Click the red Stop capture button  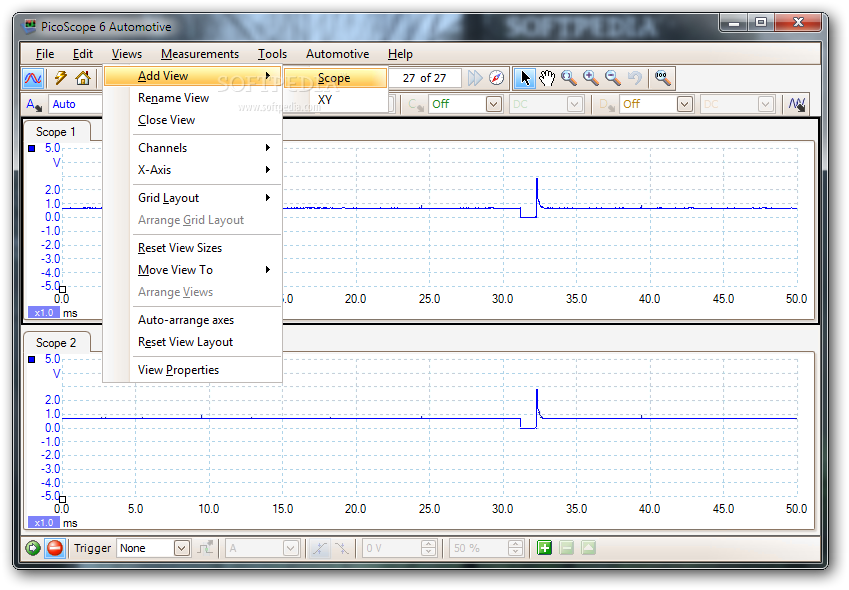point(55,548)
